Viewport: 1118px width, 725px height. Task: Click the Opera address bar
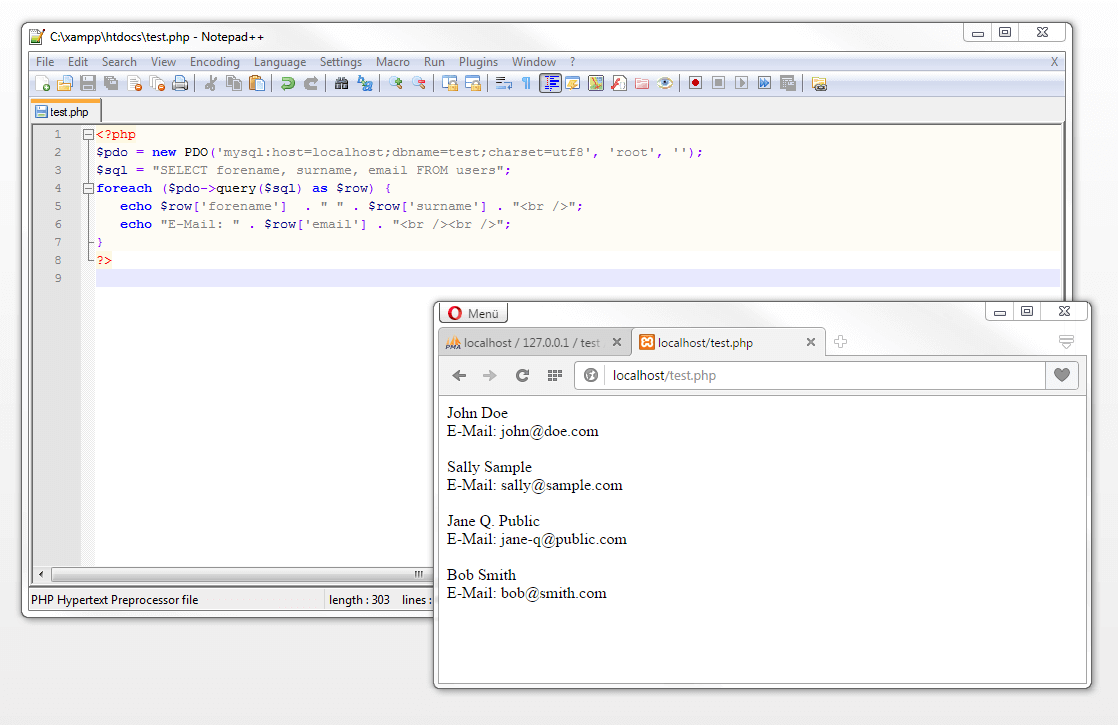[824, 376]
